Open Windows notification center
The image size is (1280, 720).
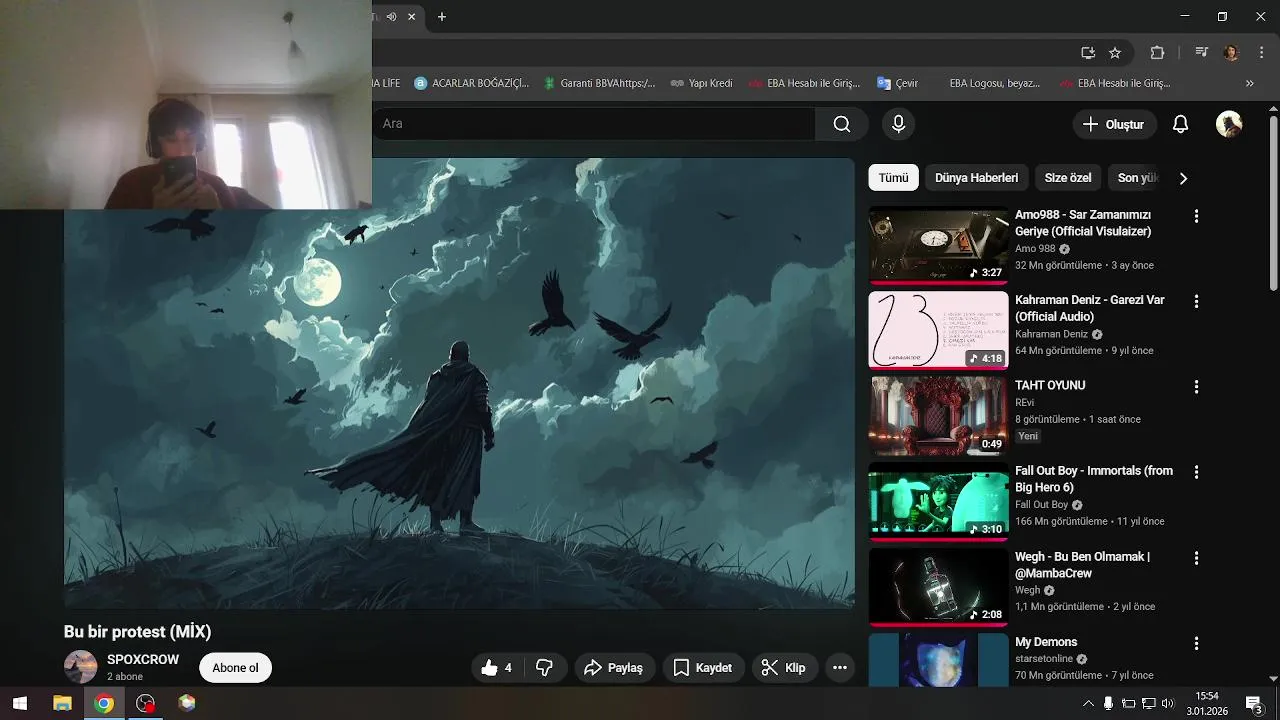tap(1254, 703)
